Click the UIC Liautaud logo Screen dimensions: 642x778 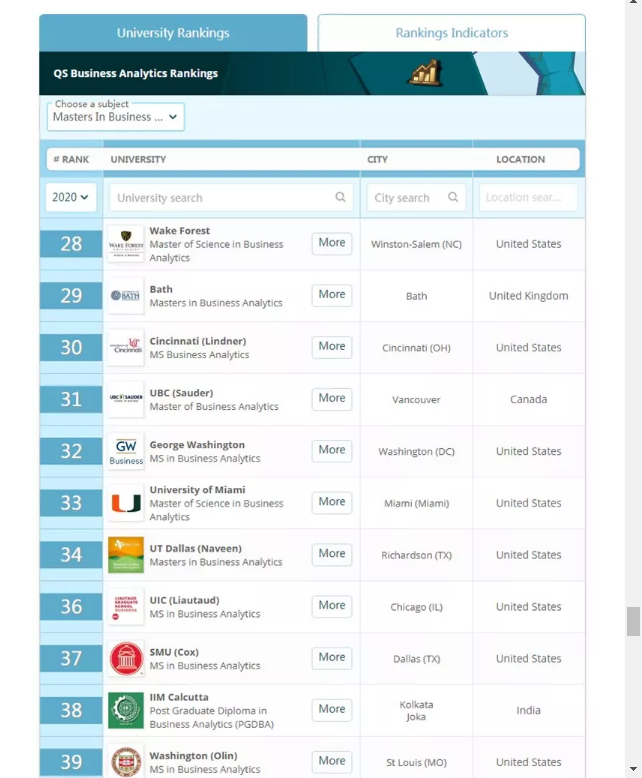126,606
